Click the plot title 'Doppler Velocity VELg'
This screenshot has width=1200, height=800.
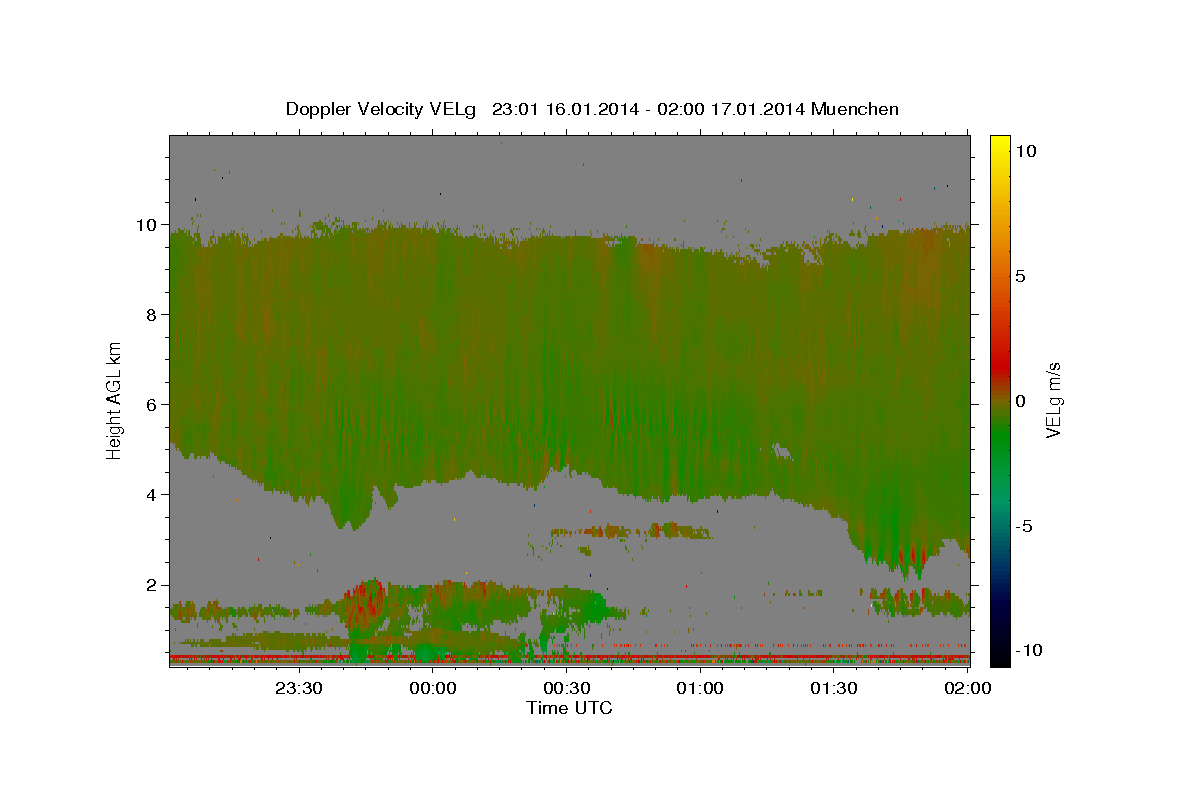tap(382, 109)
